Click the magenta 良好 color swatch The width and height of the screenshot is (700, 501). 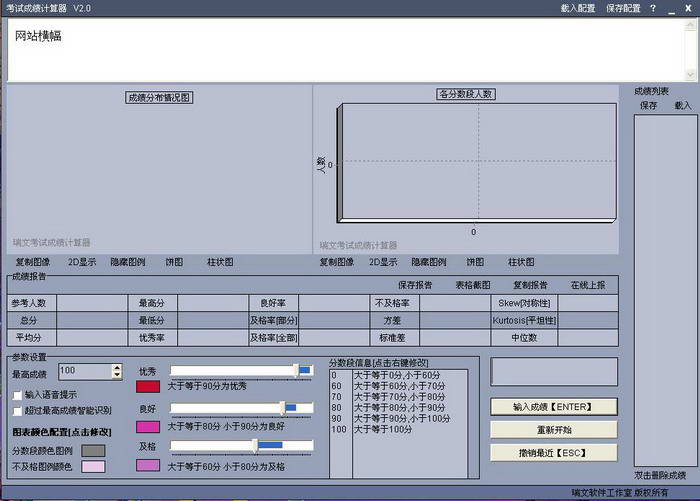[x=148, y=427]
